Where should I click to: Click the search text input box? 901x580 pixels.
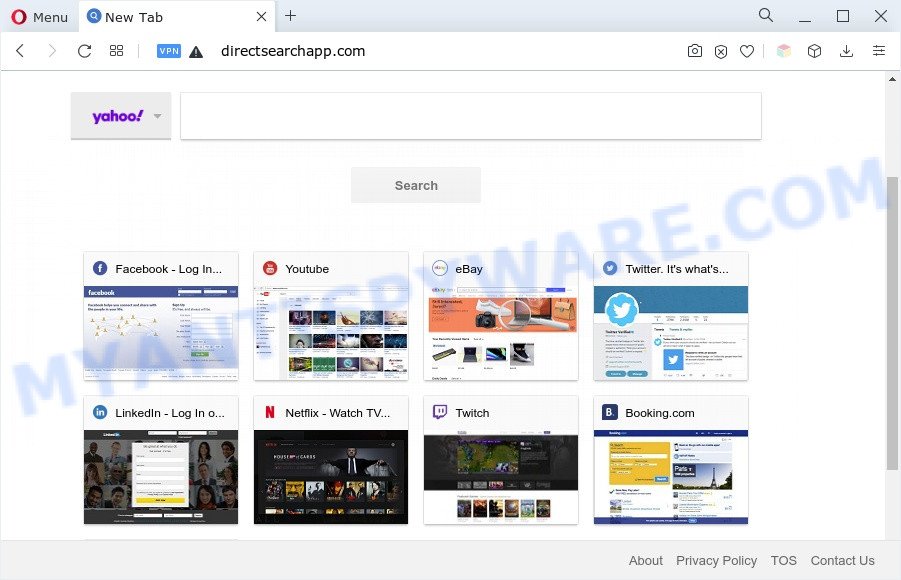click(x=471, y=116)
